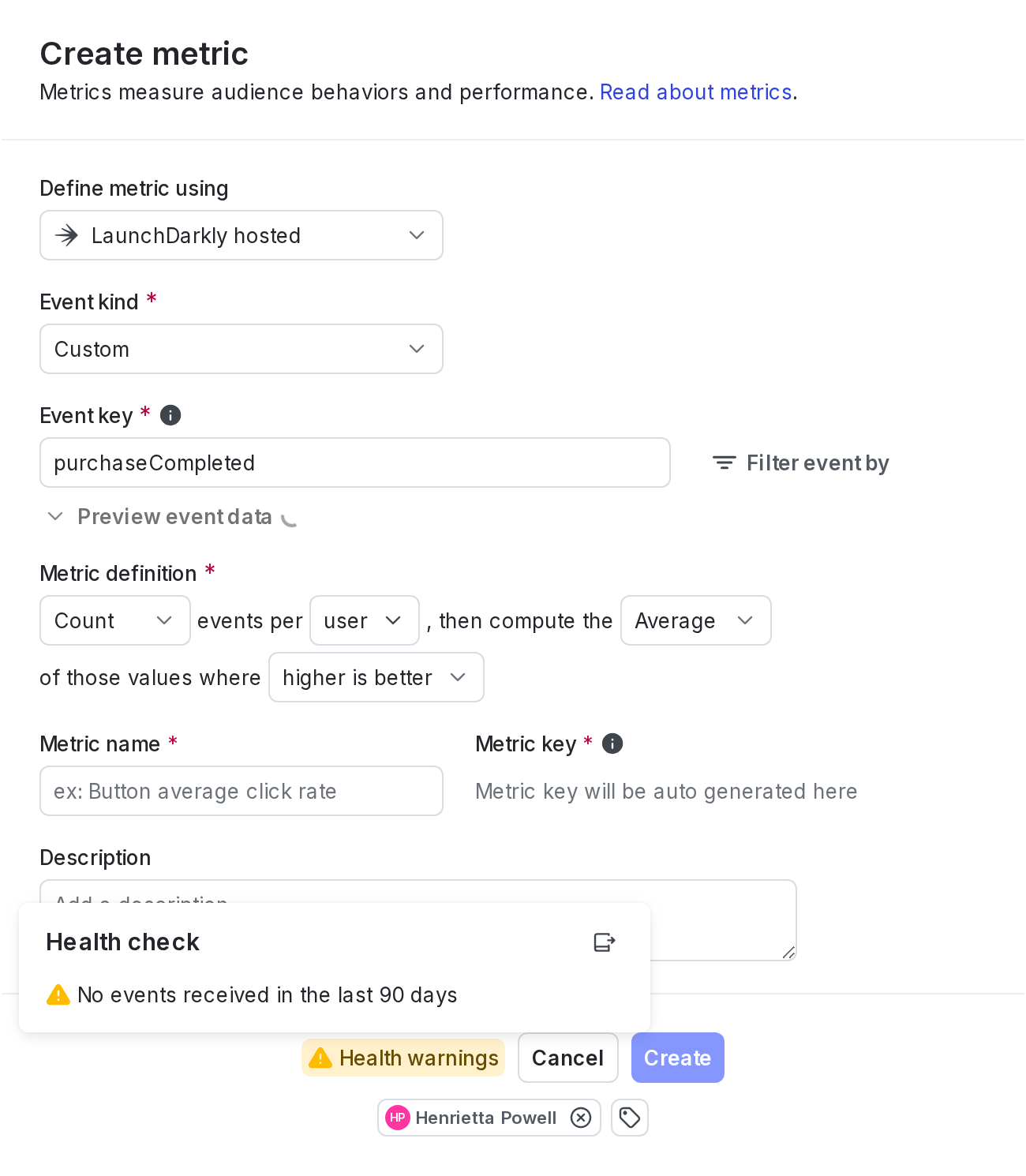Click the Metric key info icon
This screenshot has height=1176, width=1026.
tap(612, 743)
